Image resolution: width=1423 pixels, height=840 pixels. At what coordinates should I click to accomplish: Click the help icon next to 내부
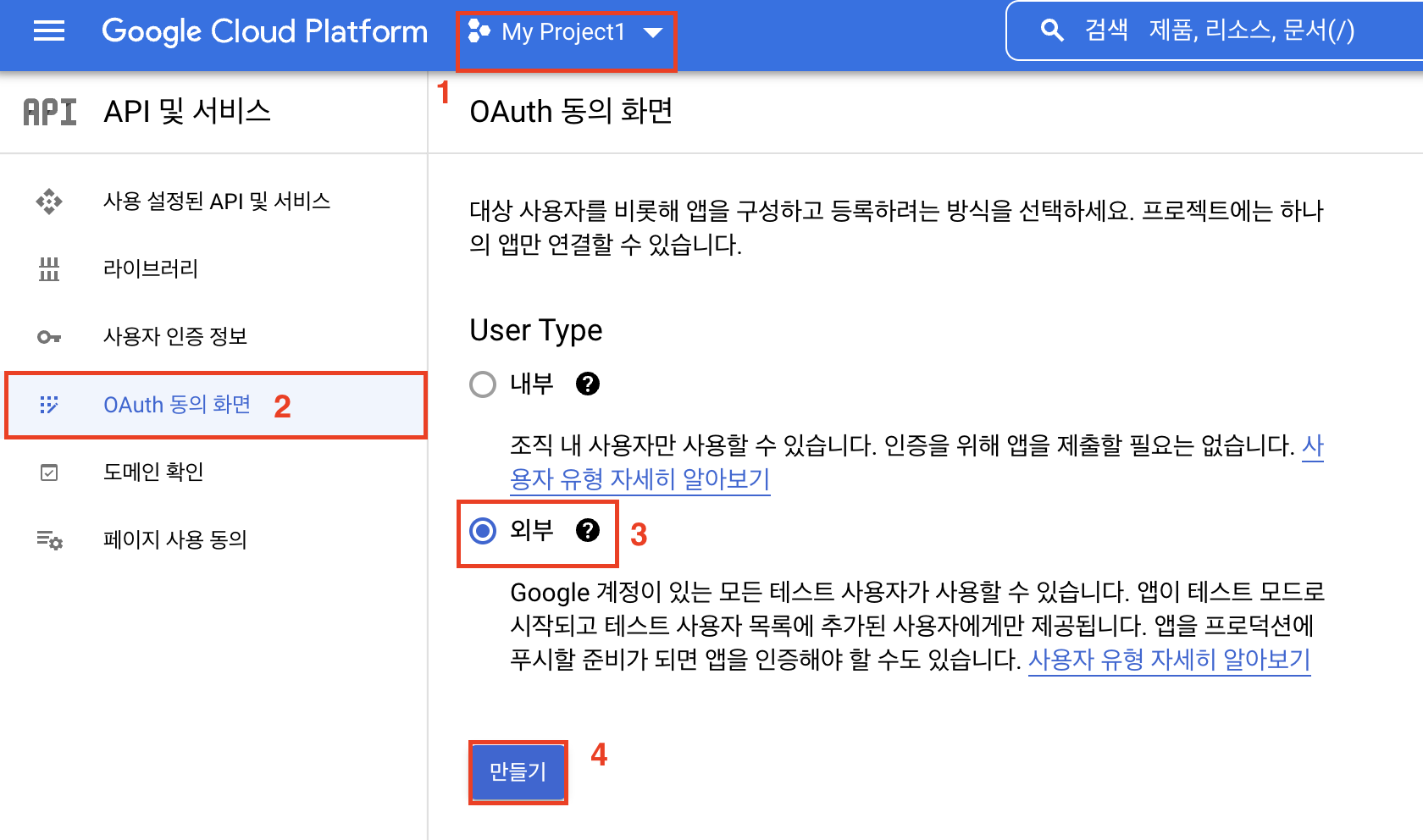pyautogui.click(x=588, y=384)
